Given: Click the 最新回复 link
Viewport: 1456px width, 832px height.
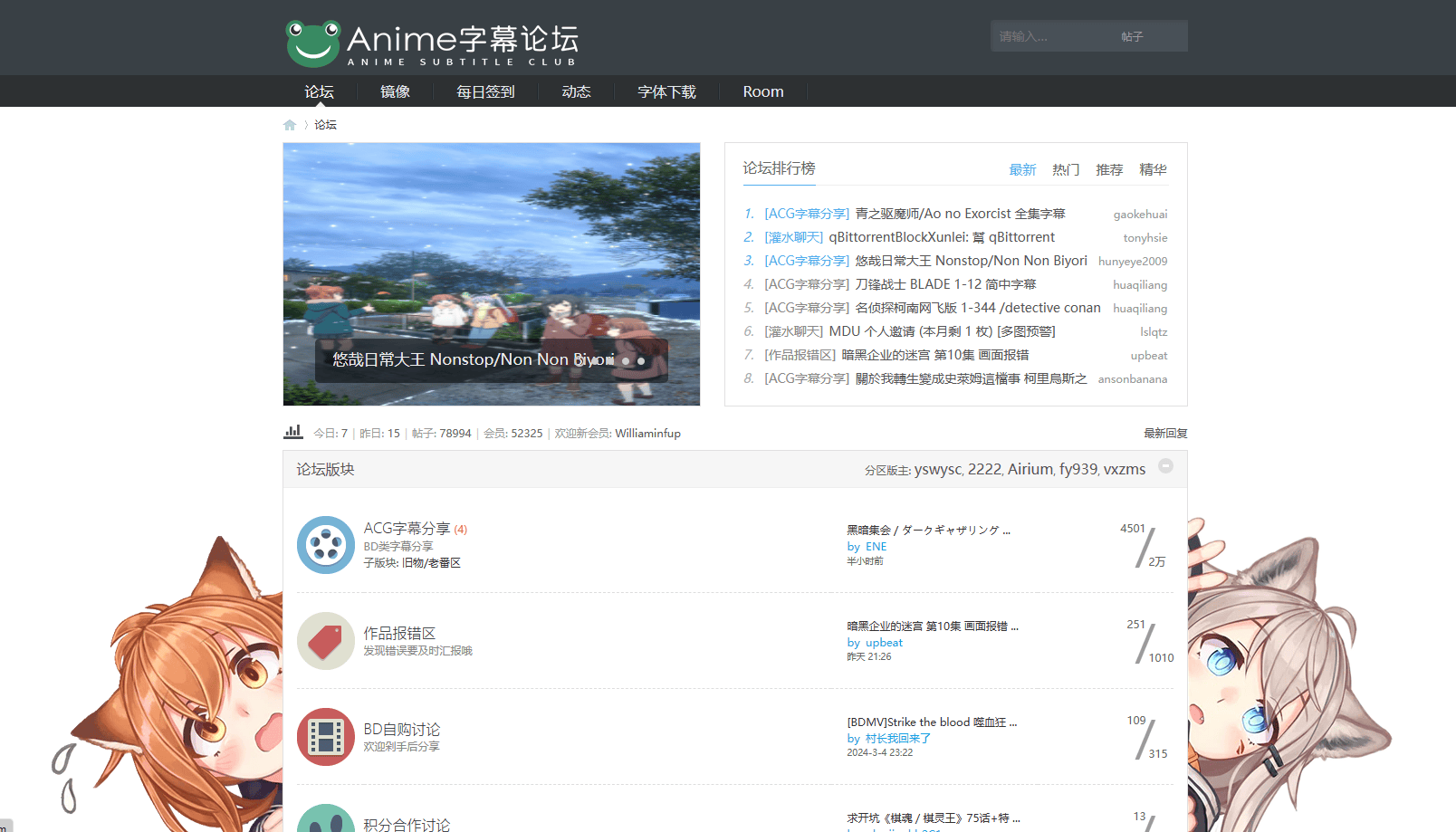Looking at the screenshot, I should [x=1165, y=433].
